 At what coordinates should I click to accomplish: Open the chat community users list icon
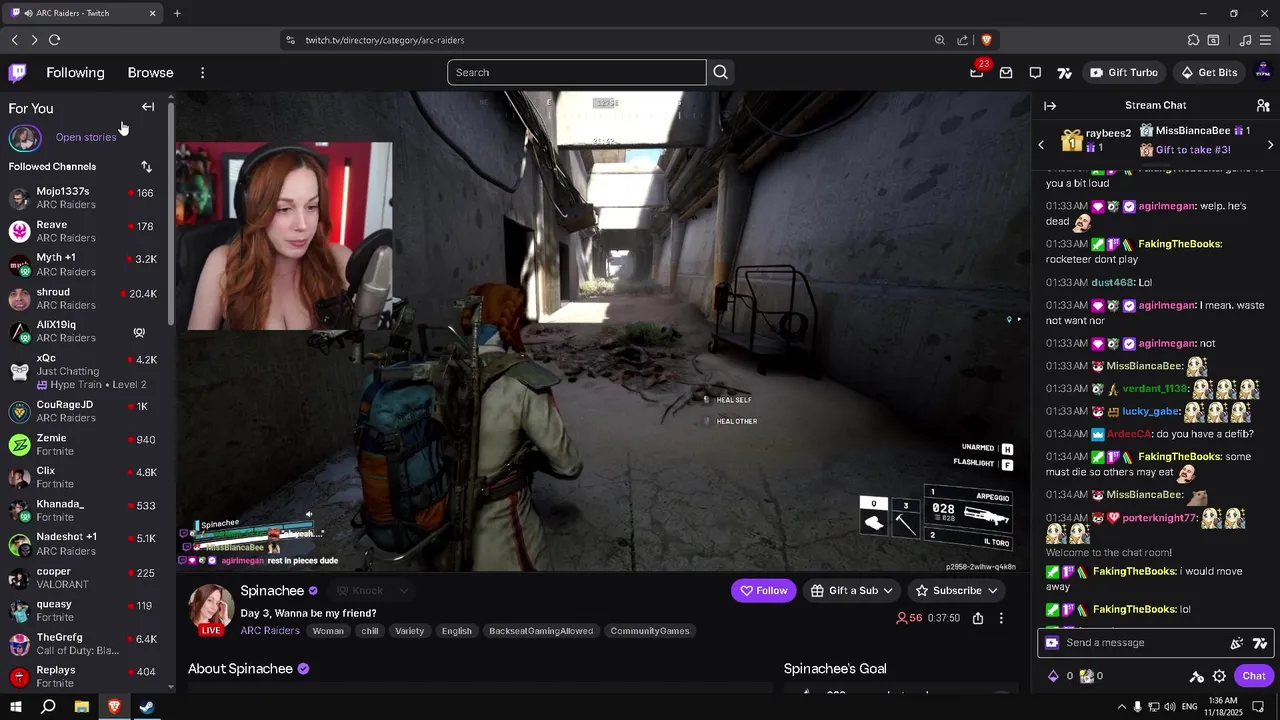pos(1263,105)
